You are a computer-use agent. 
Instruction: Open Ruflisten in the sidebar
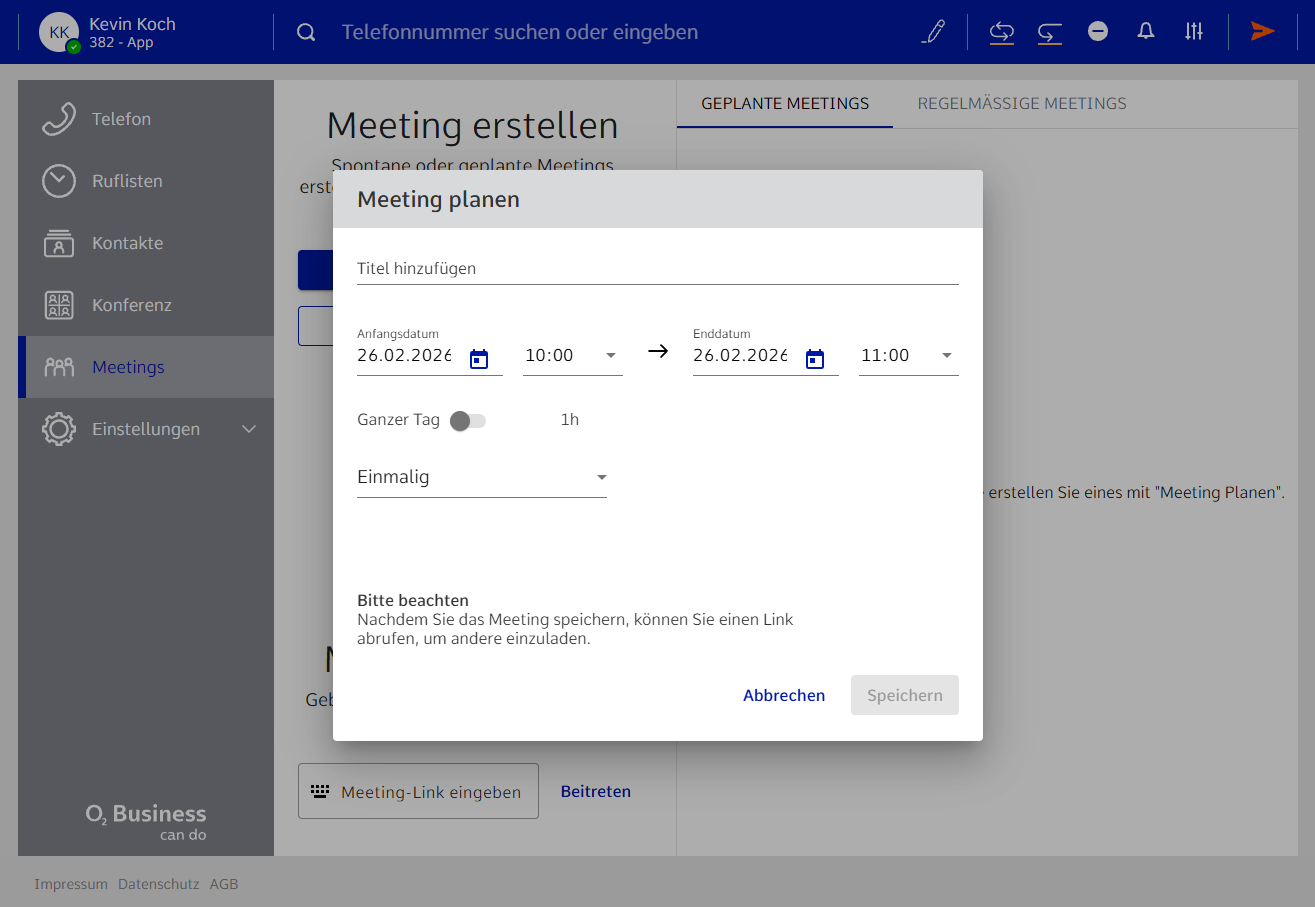coord(127,181)
